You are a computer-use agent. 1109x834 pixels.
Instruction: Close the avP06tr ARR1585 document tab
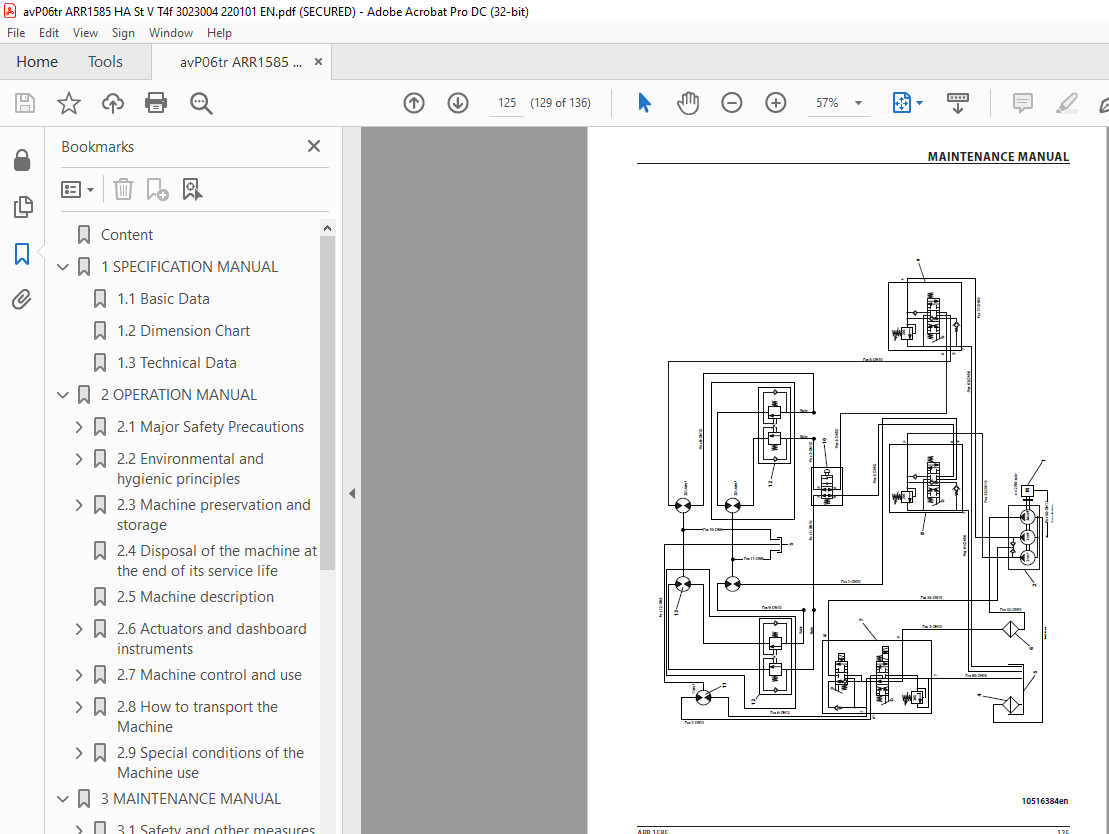point(318,62)
